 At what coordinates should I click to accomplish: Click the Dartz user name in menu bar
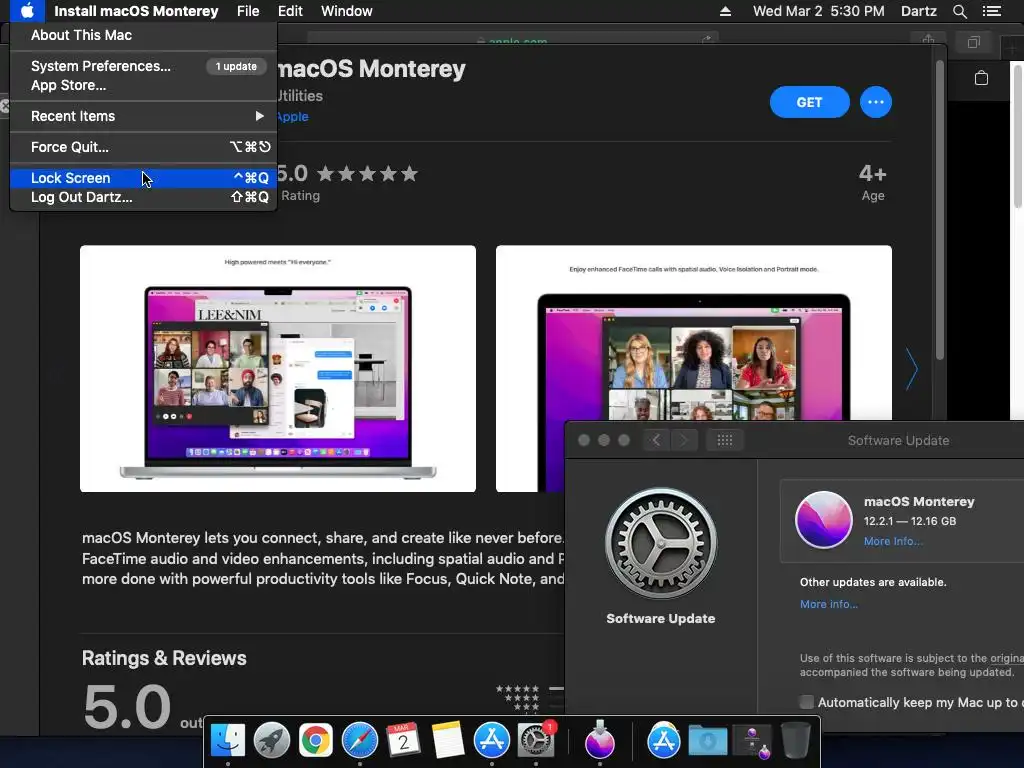click(x=918, y=11)
